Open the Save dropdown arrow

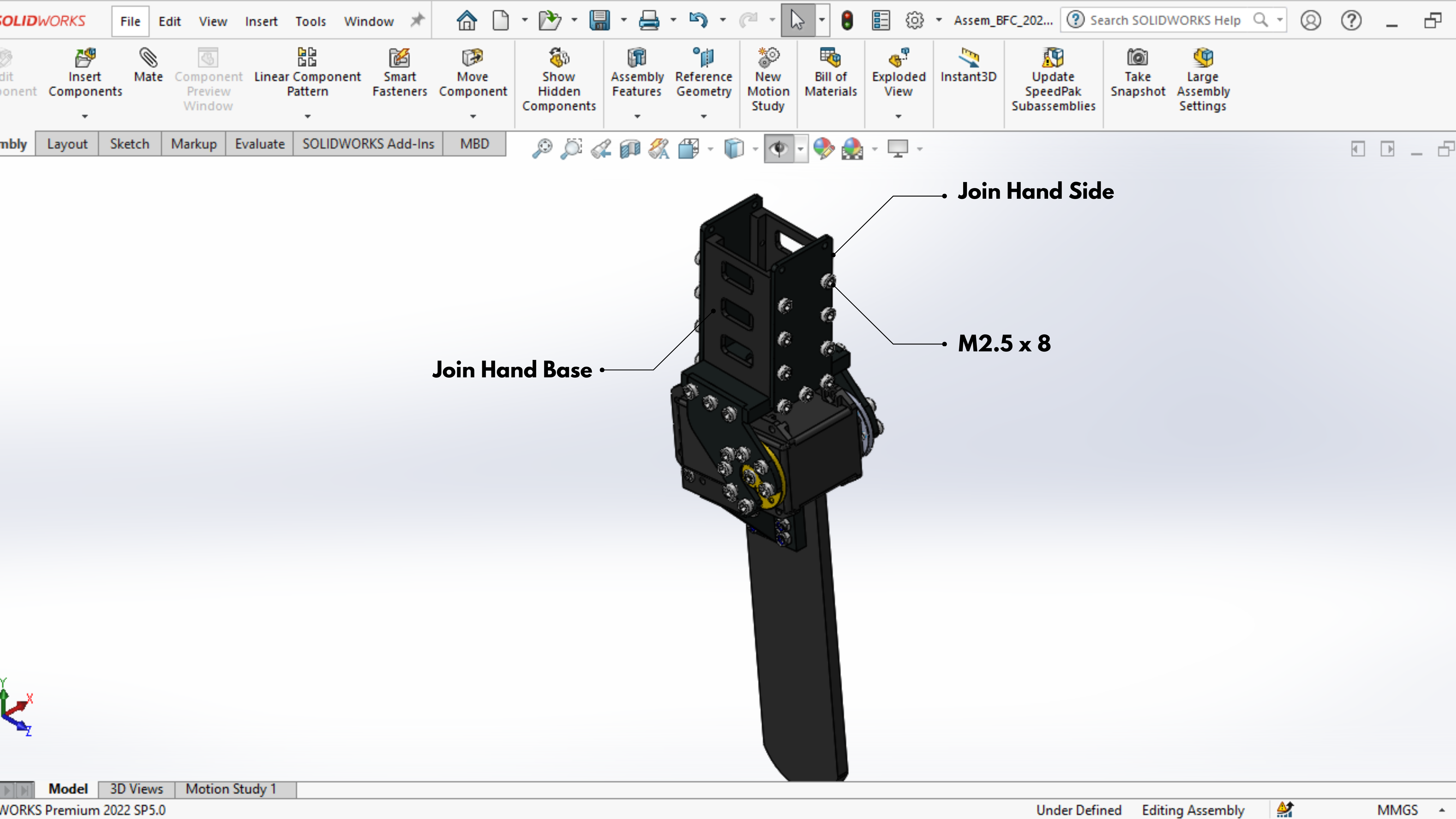623,21
